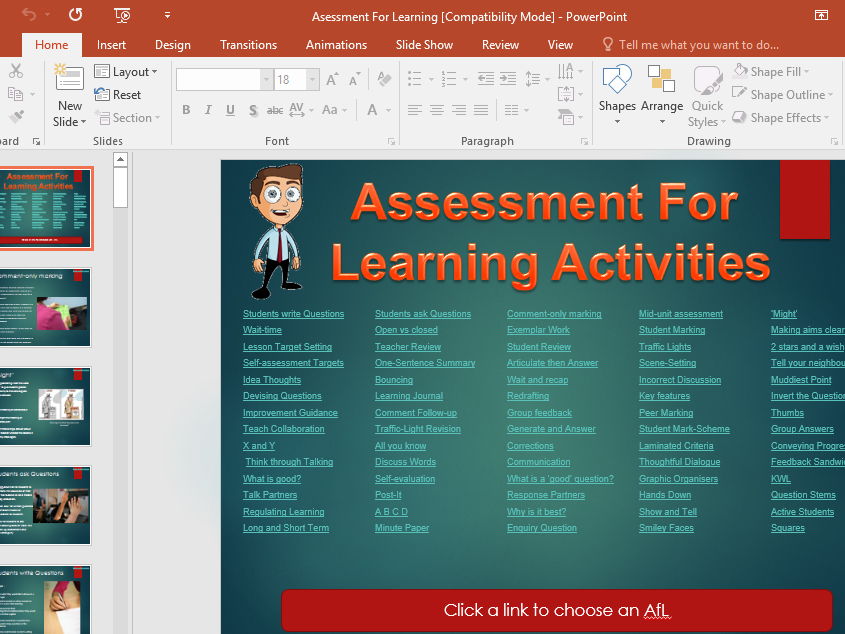Image resolution: width=845 pixels, height=634 pixels.
Task: Switch to the Design tab
Action: [173, 45]
